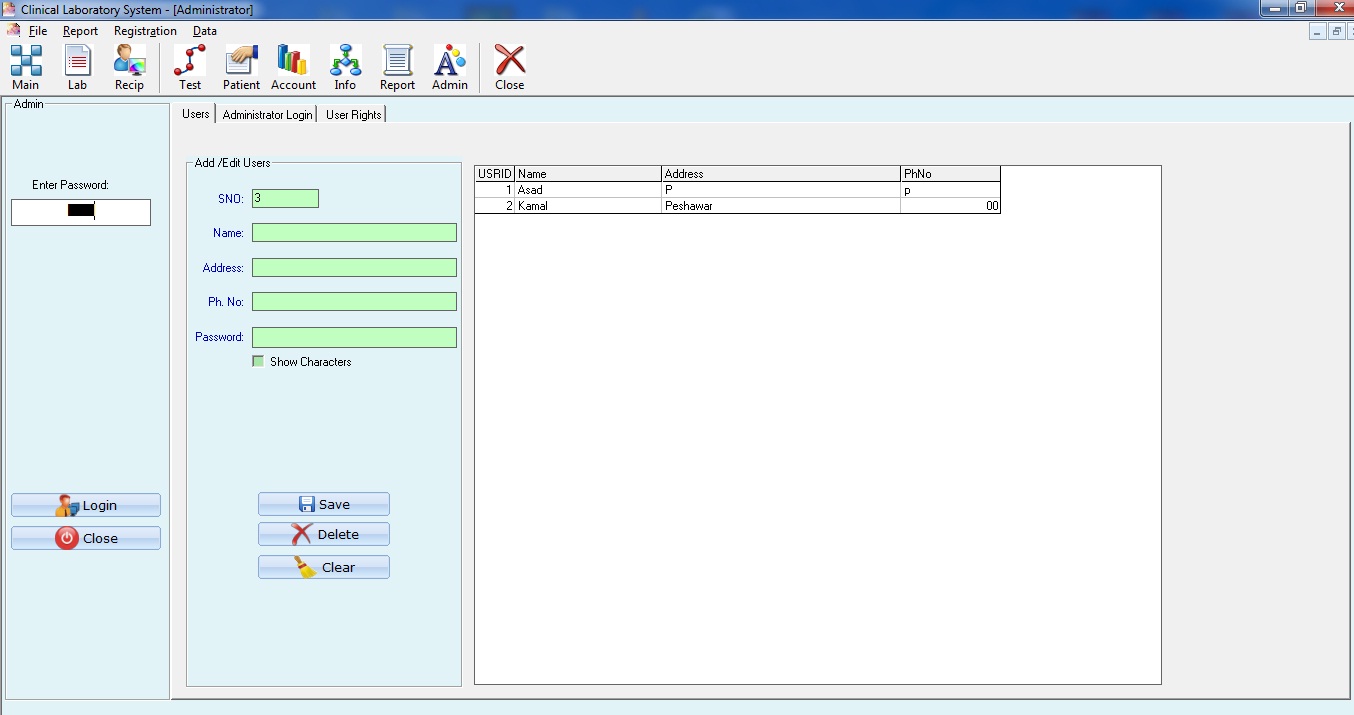
Task: Maximize the Clinical Laboratory System window
Action: click(1300, 8)
